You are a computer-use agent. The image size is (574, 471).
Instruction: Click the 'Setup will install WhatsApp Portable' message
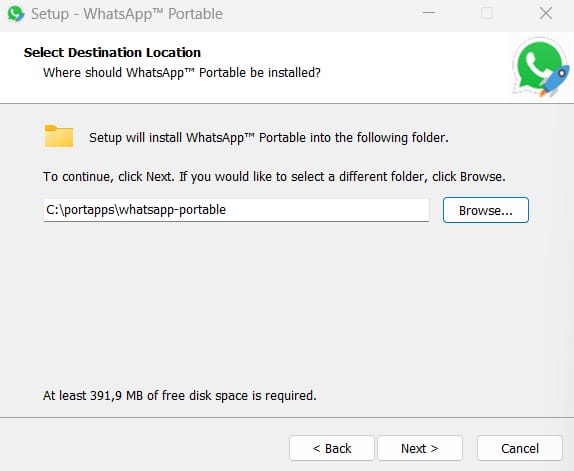(269, 138)
